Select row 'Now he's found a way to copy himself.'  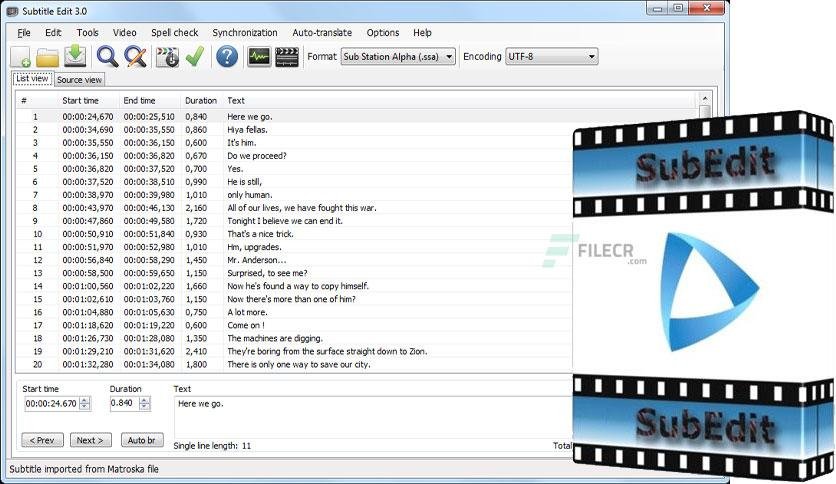[x=293, y=286]
